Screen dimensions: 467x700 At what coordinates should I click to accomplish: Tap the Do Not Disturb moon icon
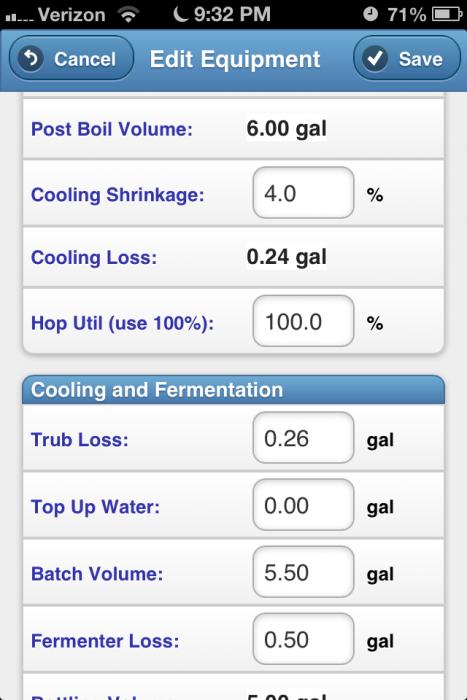click(180, 14)
